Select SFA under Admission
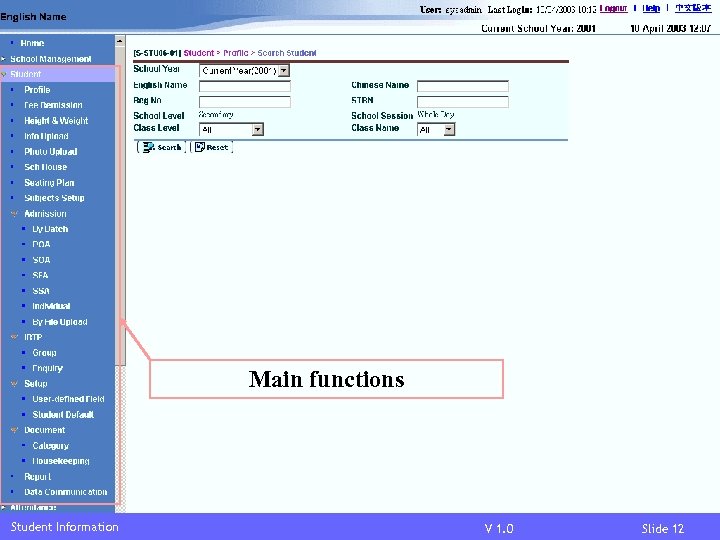 tap(40, 276)
